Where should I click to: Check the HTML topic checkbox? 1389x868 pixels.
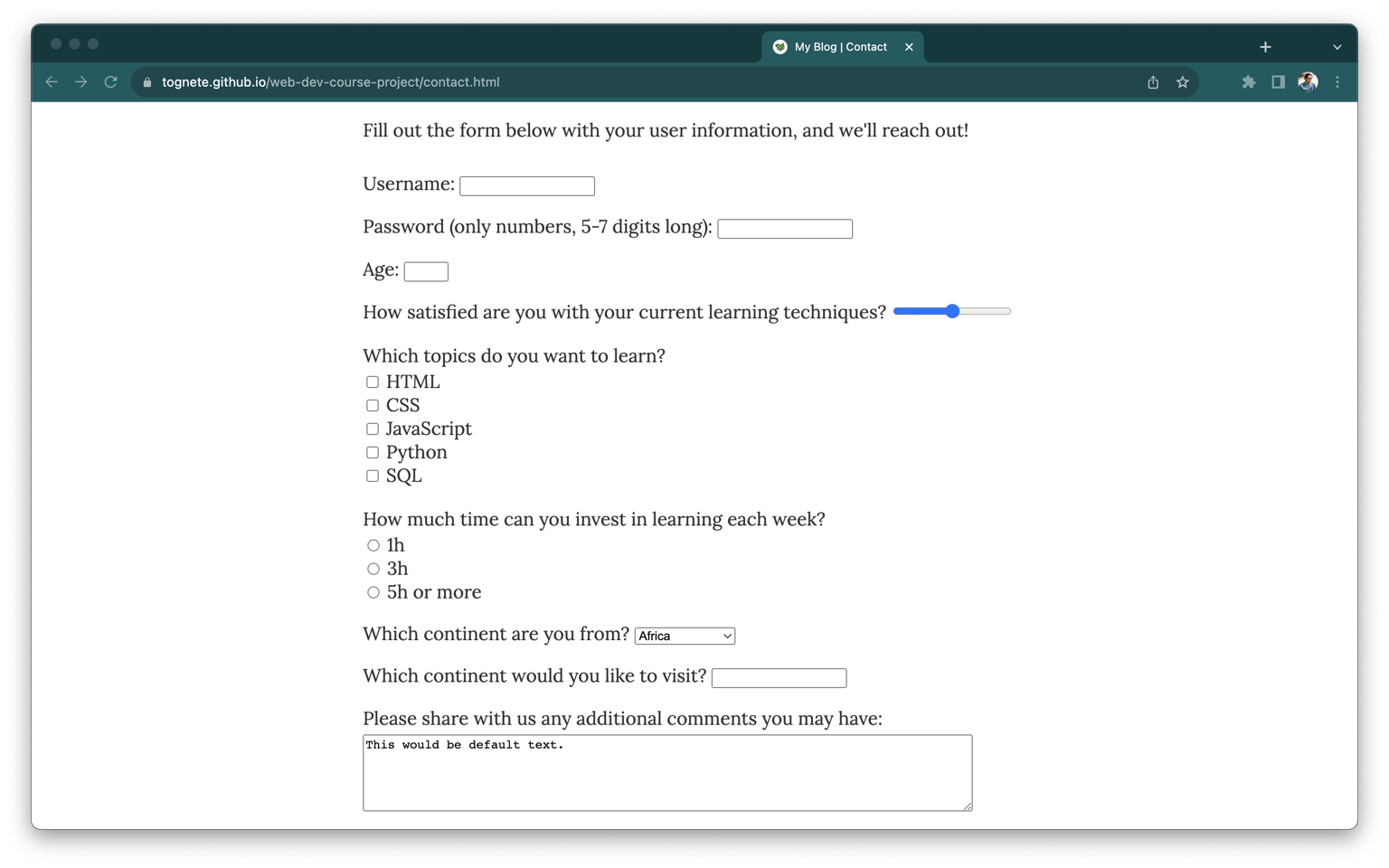click(373, 382)
